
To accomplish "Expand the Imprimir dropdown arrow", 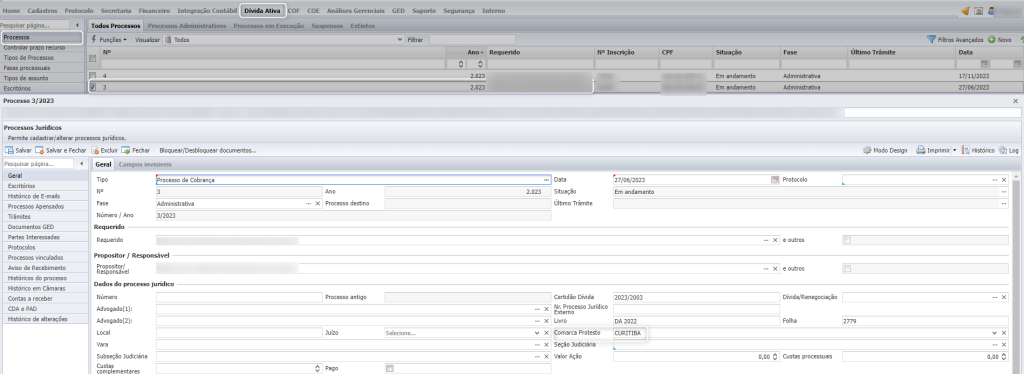I will coord(954,150).
